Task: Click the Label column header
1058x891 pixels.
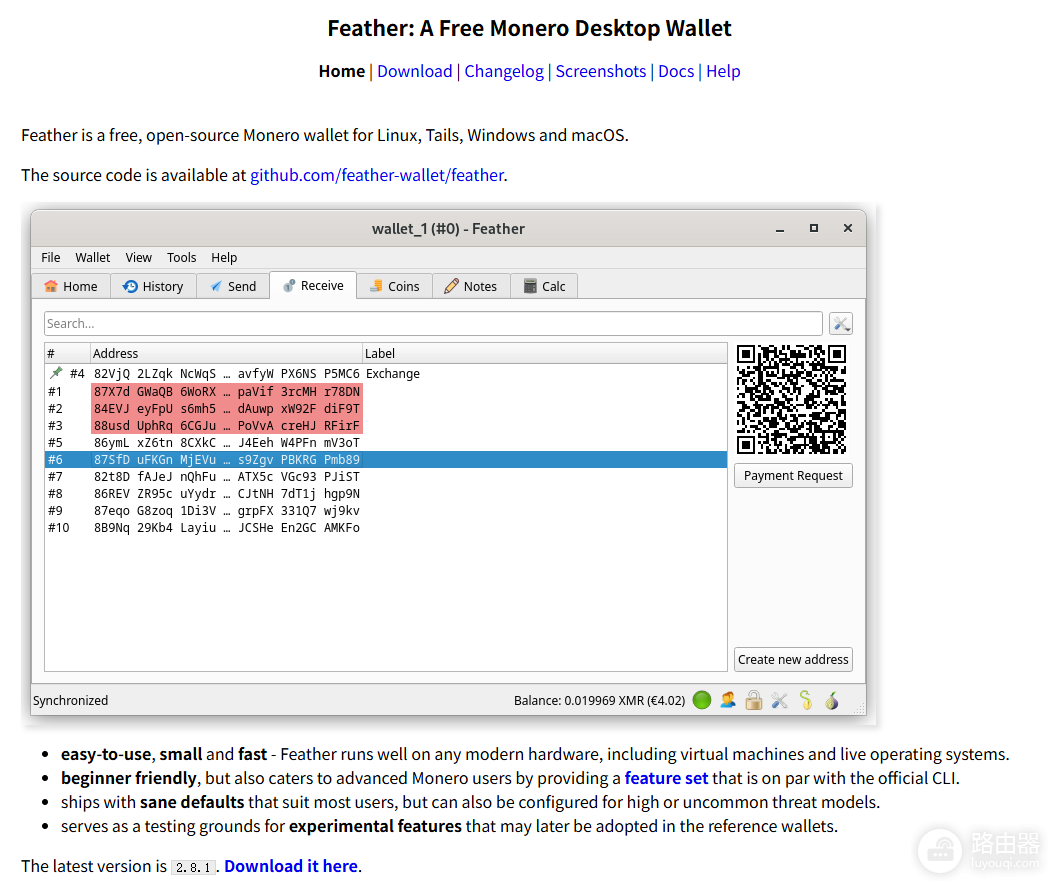Action: [545, 353]
